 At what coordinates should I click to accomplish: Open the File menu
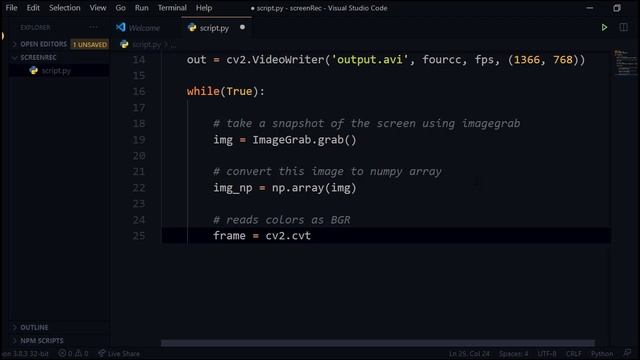(x=11, y=8)
